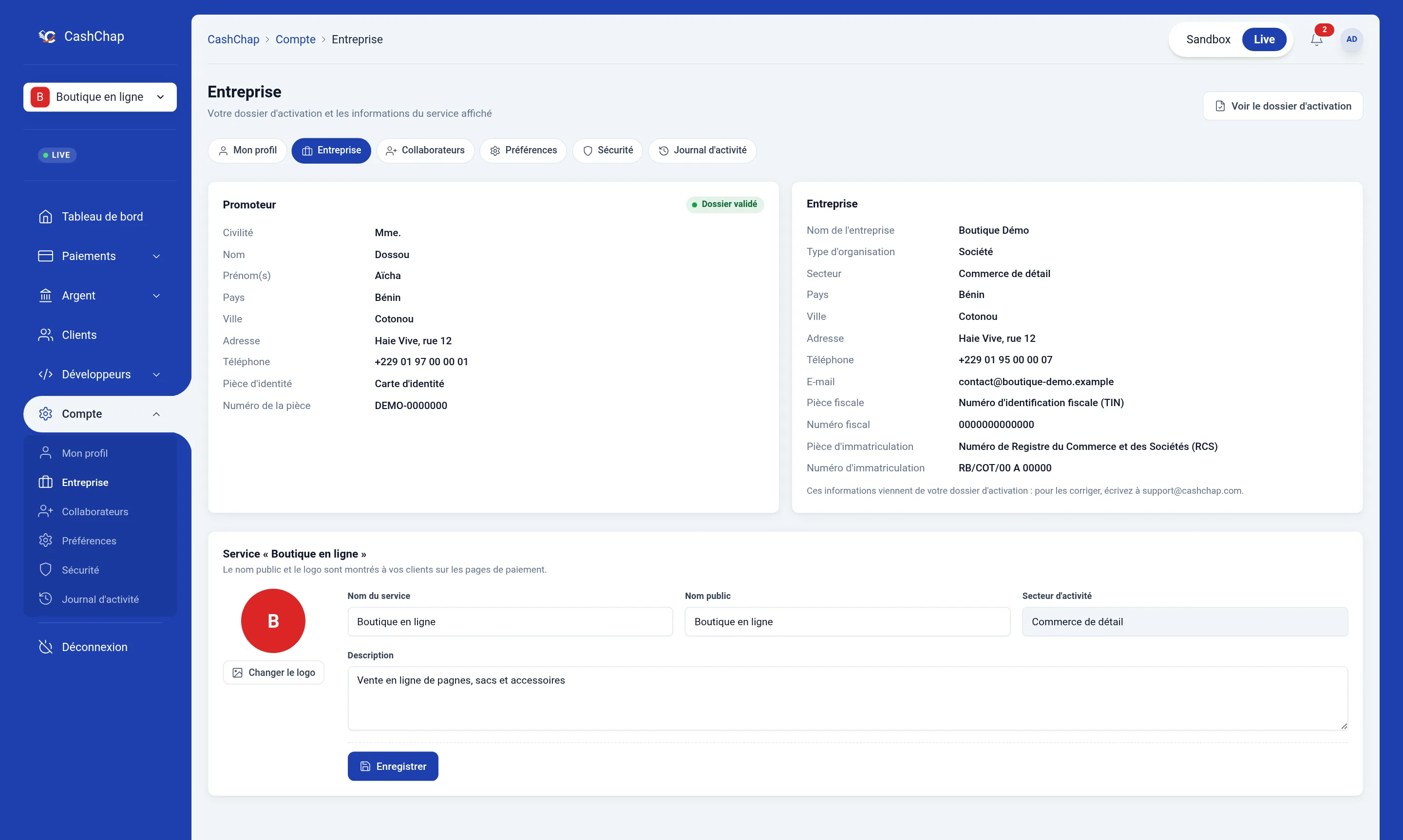Click the person icon in Mon profil tab
The image size is (1403, 840).
pos(223,150)
